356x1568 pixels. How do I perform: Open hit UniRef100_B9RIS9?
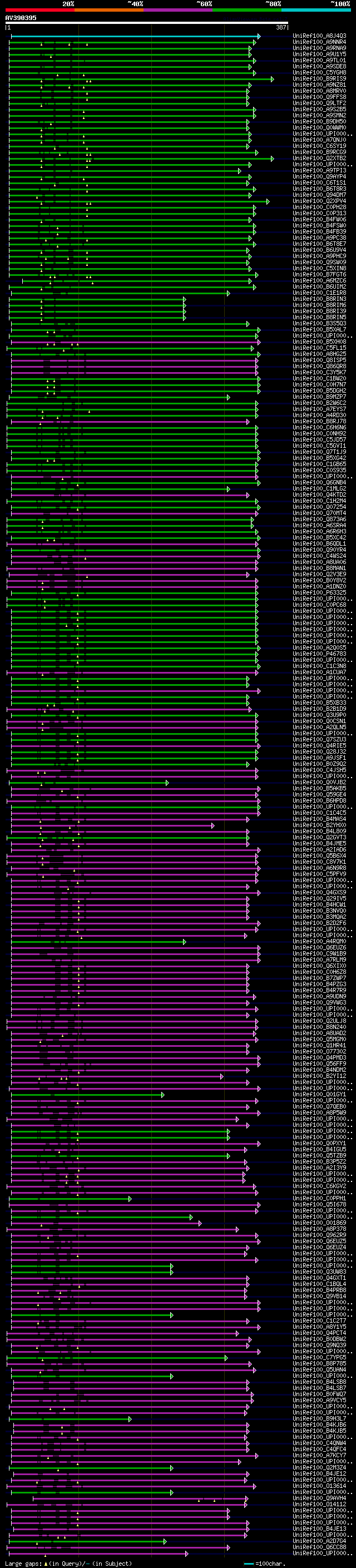click(x=319, y=78)
